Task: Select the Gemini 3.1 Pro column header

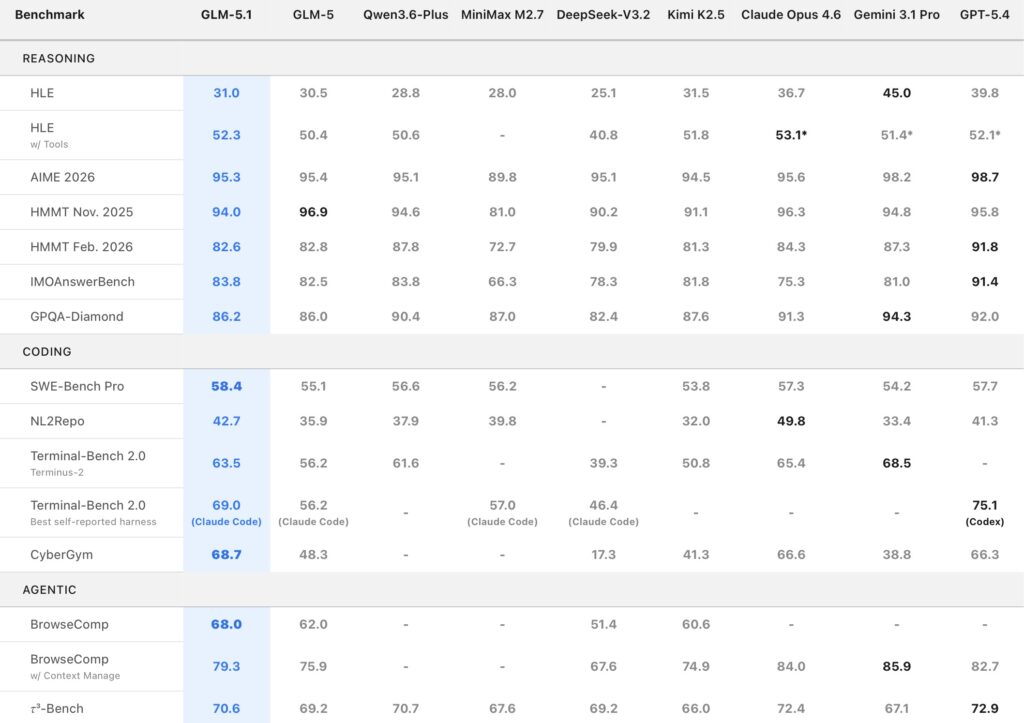Action: point(896,15)
